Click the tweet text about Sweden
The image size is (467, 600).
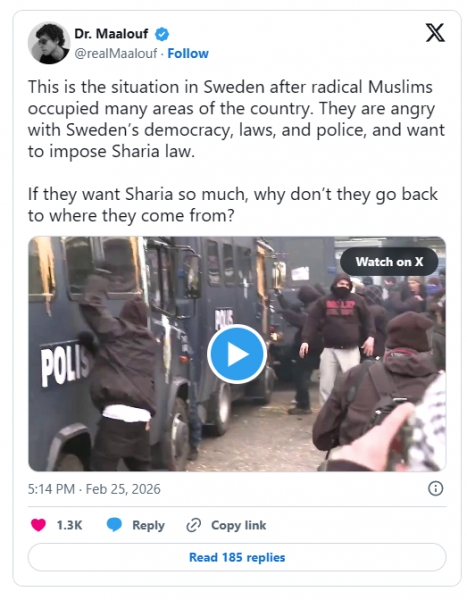[236, 119]
